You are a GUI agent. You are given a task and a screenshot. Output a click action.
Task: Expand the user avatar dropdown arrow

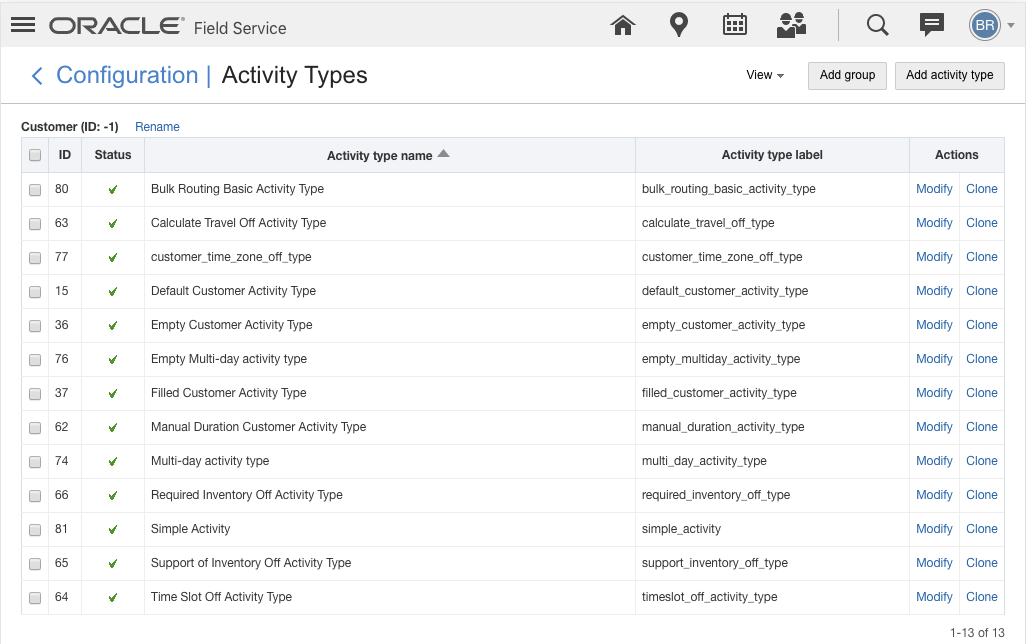(1009, 24)
